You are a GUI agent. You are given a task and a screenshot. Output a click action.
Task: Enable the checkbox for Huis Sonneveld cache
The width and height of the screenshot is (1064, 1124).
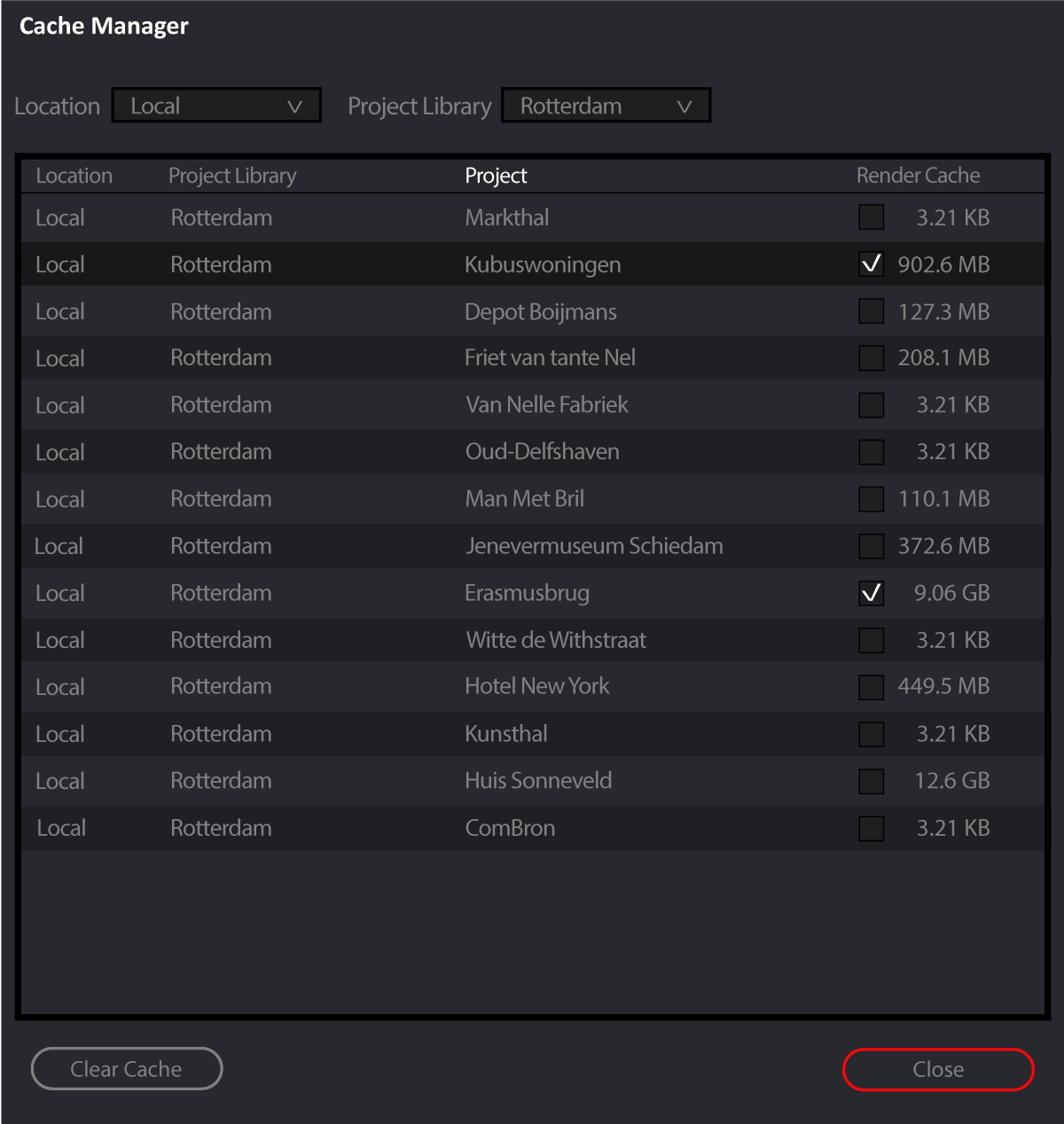click(x=870, y=781)
